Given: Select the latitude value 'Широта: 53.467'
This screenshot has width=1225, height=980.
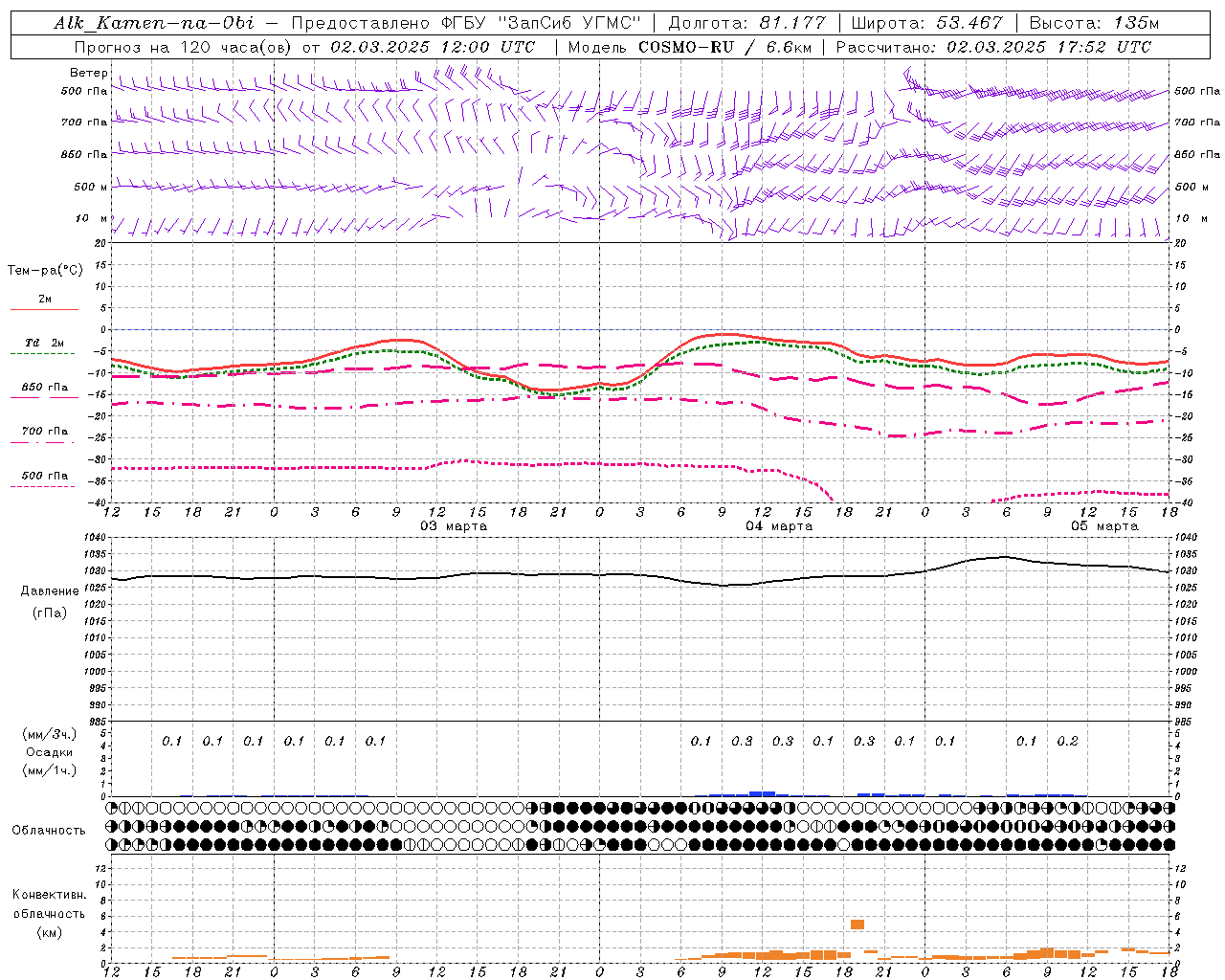Looking at the screenshot, I should click(x=926, y=24).
